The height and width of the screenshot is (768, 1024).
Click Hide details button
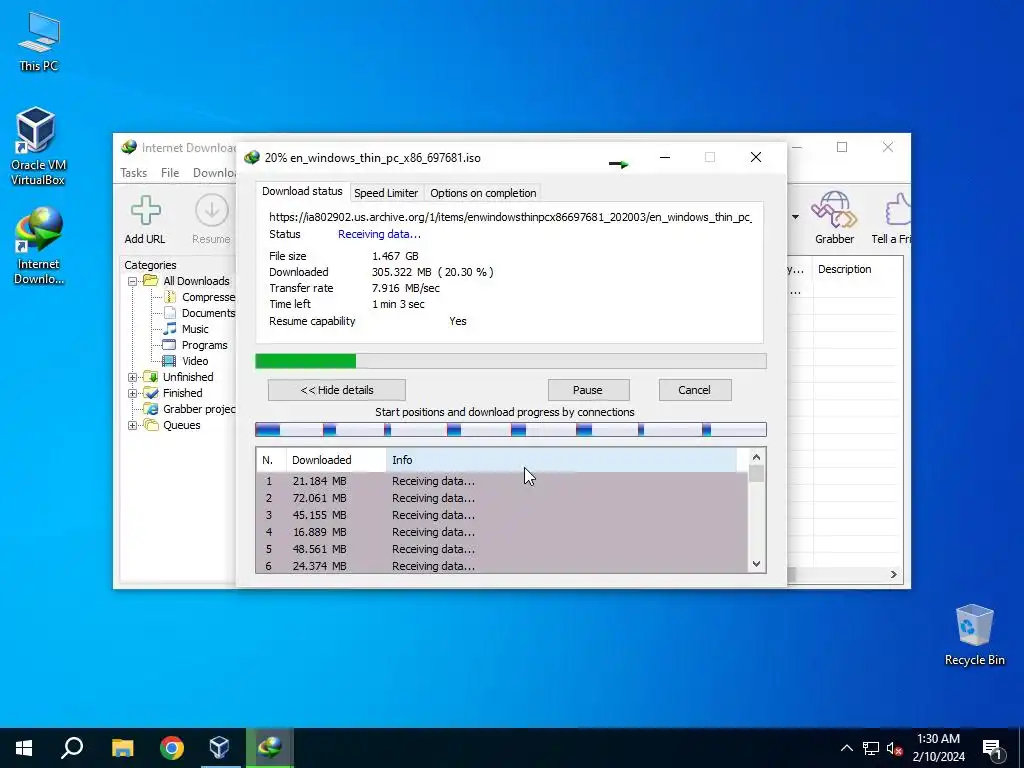click(x=337, y=390)
